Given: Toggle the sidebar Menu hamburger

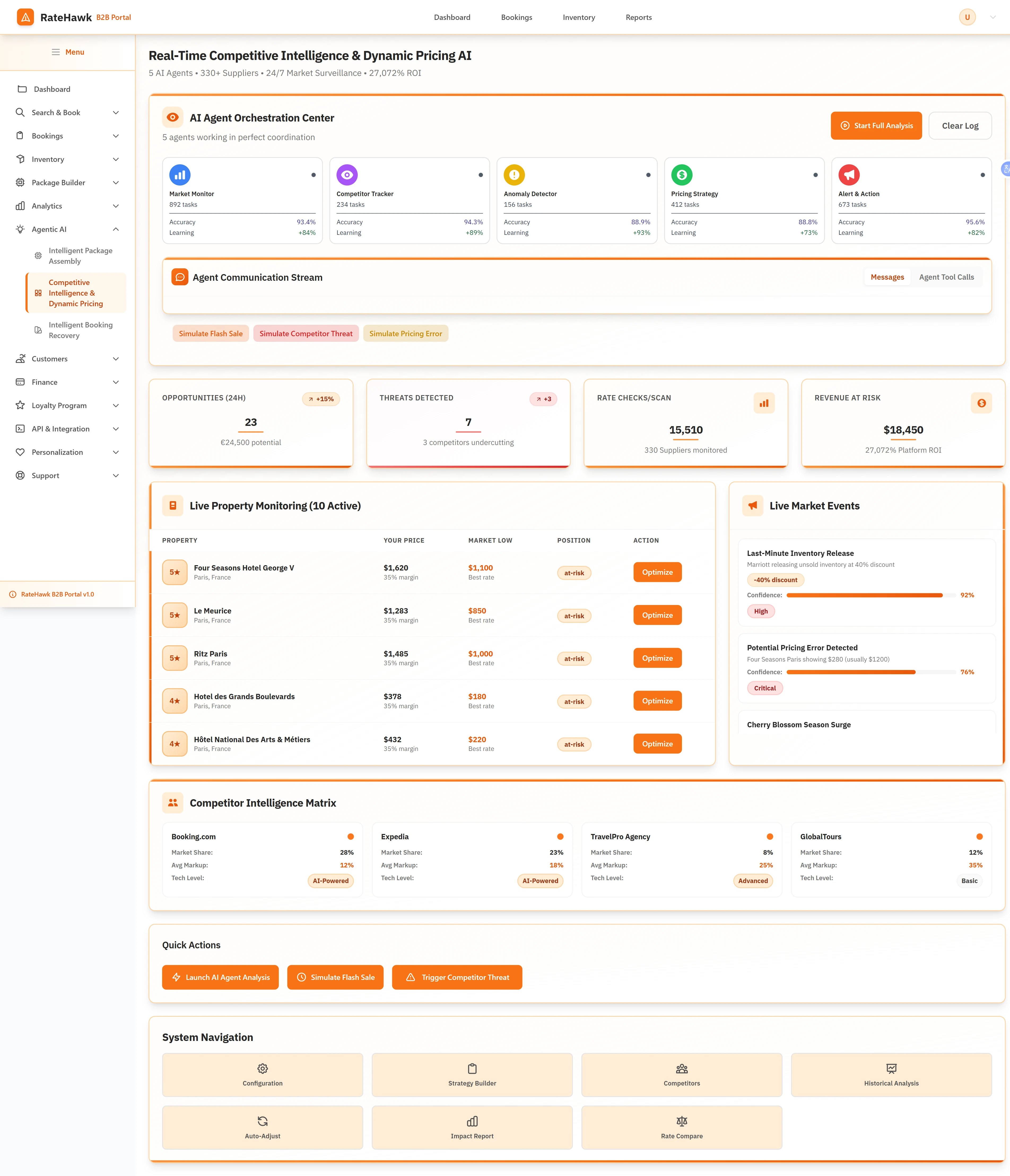Looking at the screenshot, I should tap(56, 52).
